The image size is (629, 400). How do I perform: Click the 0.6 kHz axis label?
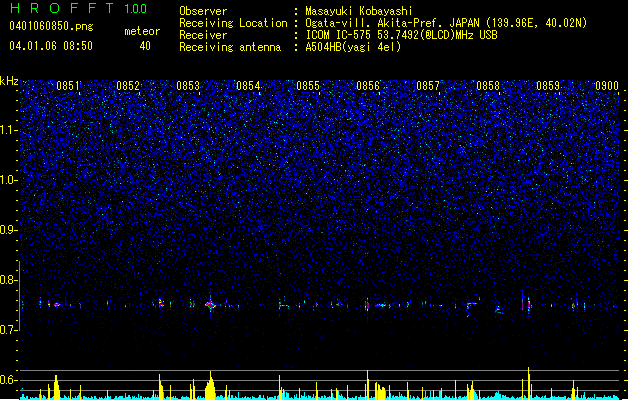9,380
